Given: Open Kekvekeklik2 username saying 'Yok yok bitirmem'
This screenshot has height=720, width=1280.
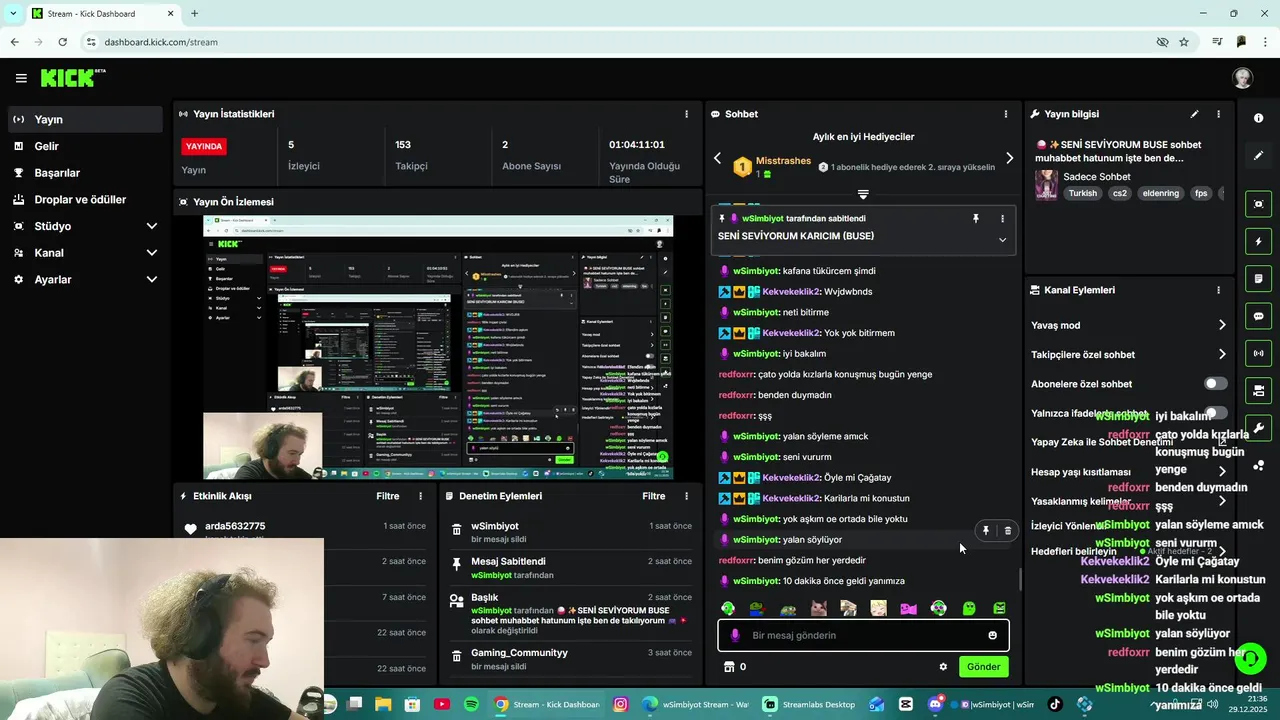Looking at the screenshot, I should [791, 333].
